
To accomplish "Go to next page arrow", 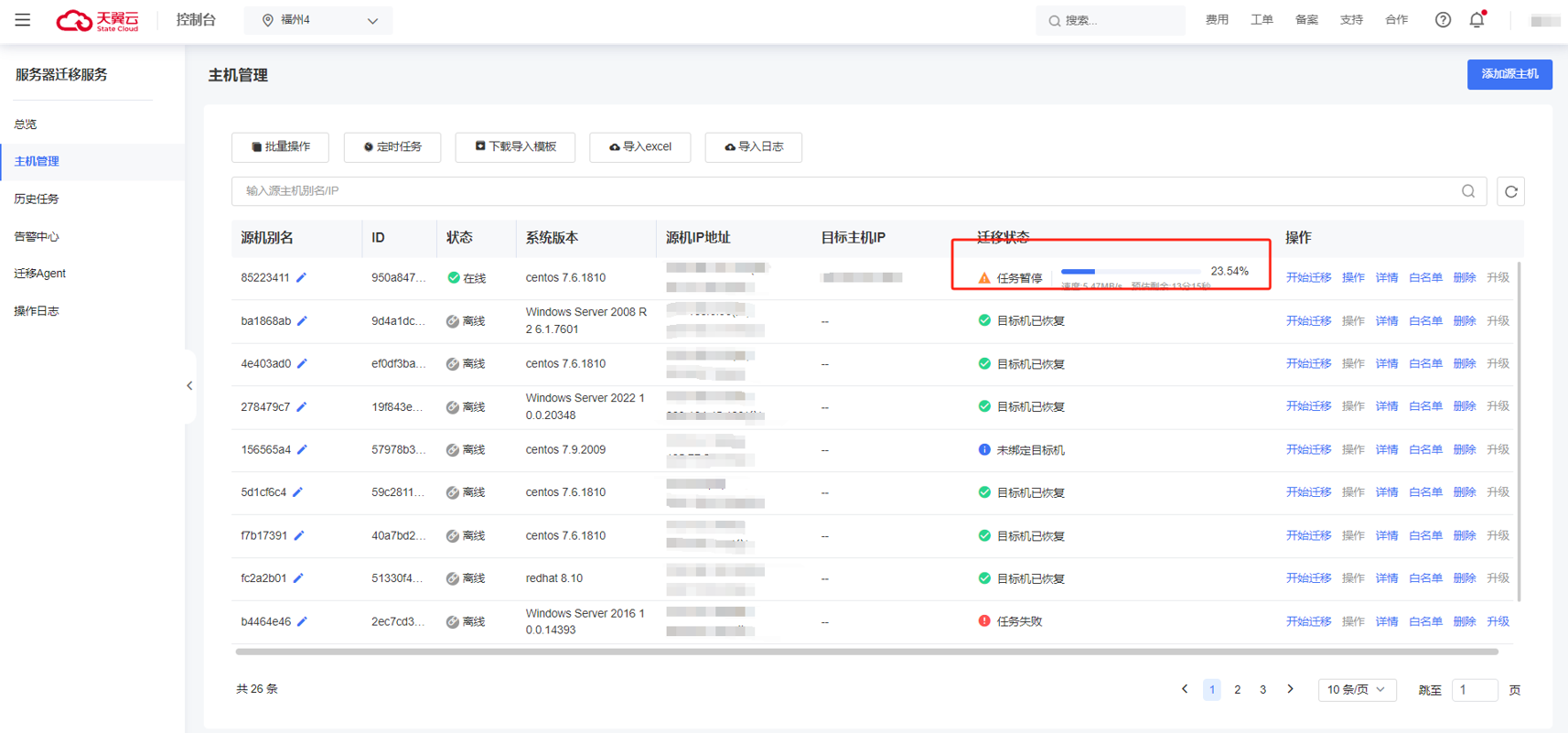I will click(1290, 689).
